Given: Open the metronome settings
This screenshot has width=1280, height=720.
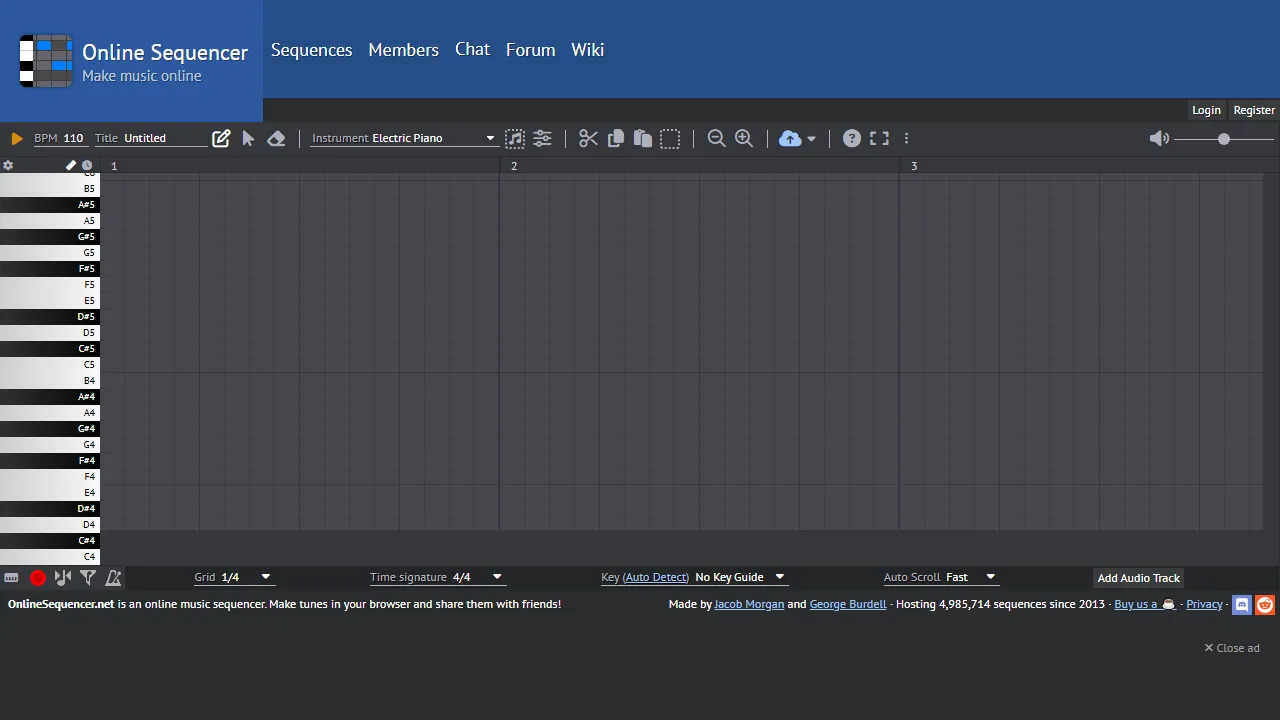Looking at the screenshot, I should [113, 577].
